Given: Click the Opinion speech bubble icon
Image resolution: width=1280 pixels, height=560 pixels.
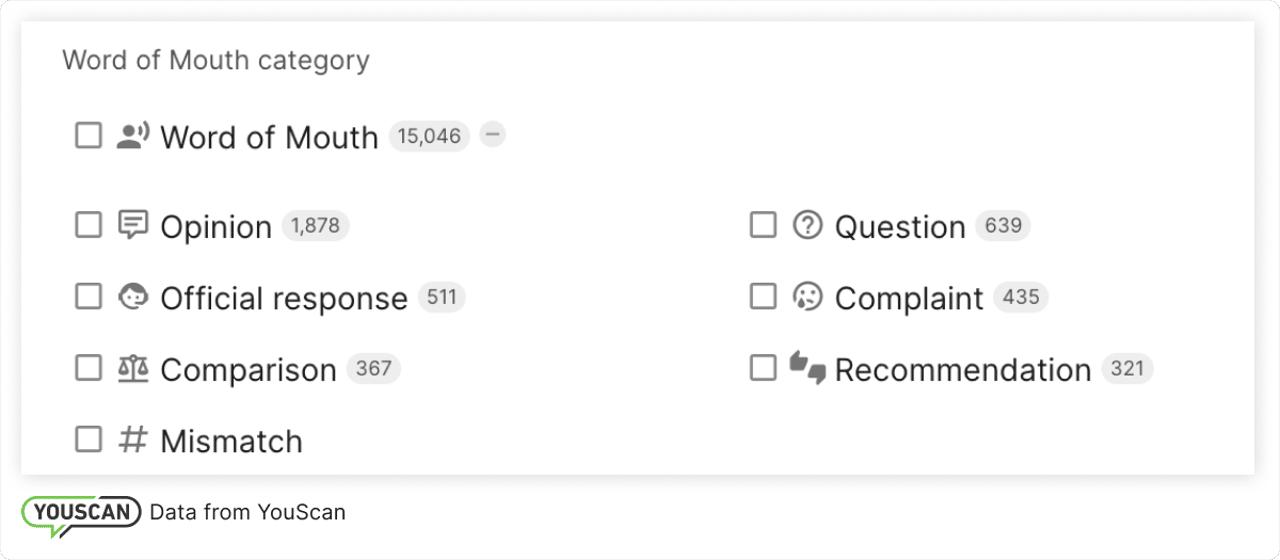Looking at the screenshot, I should (133, 225).
